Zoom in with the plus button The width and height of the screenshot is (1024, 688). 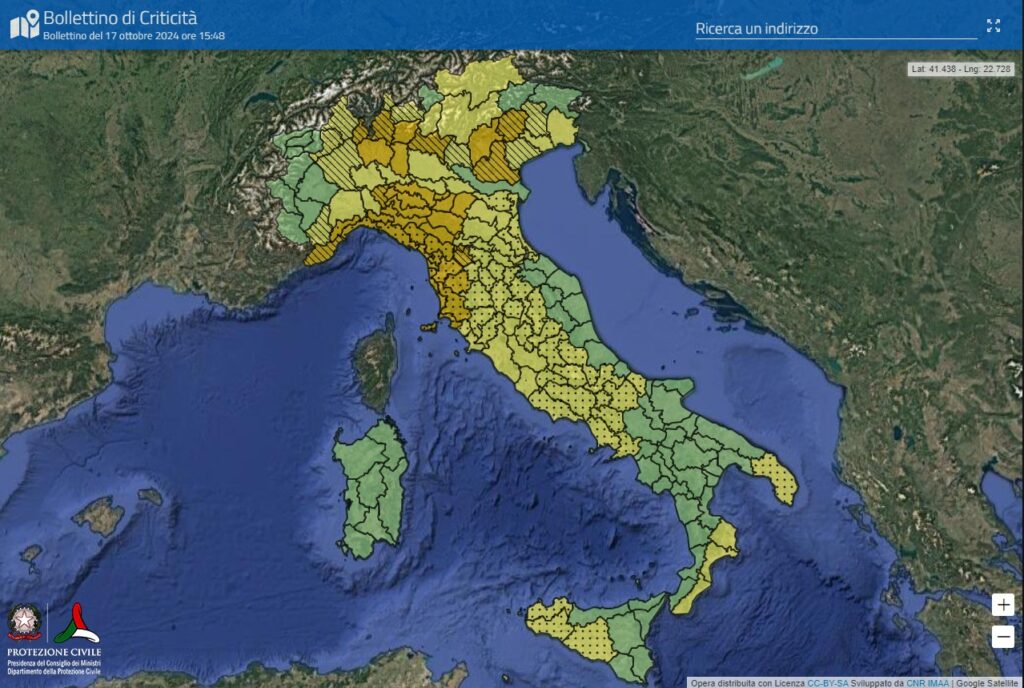(x=1002, y=604)
